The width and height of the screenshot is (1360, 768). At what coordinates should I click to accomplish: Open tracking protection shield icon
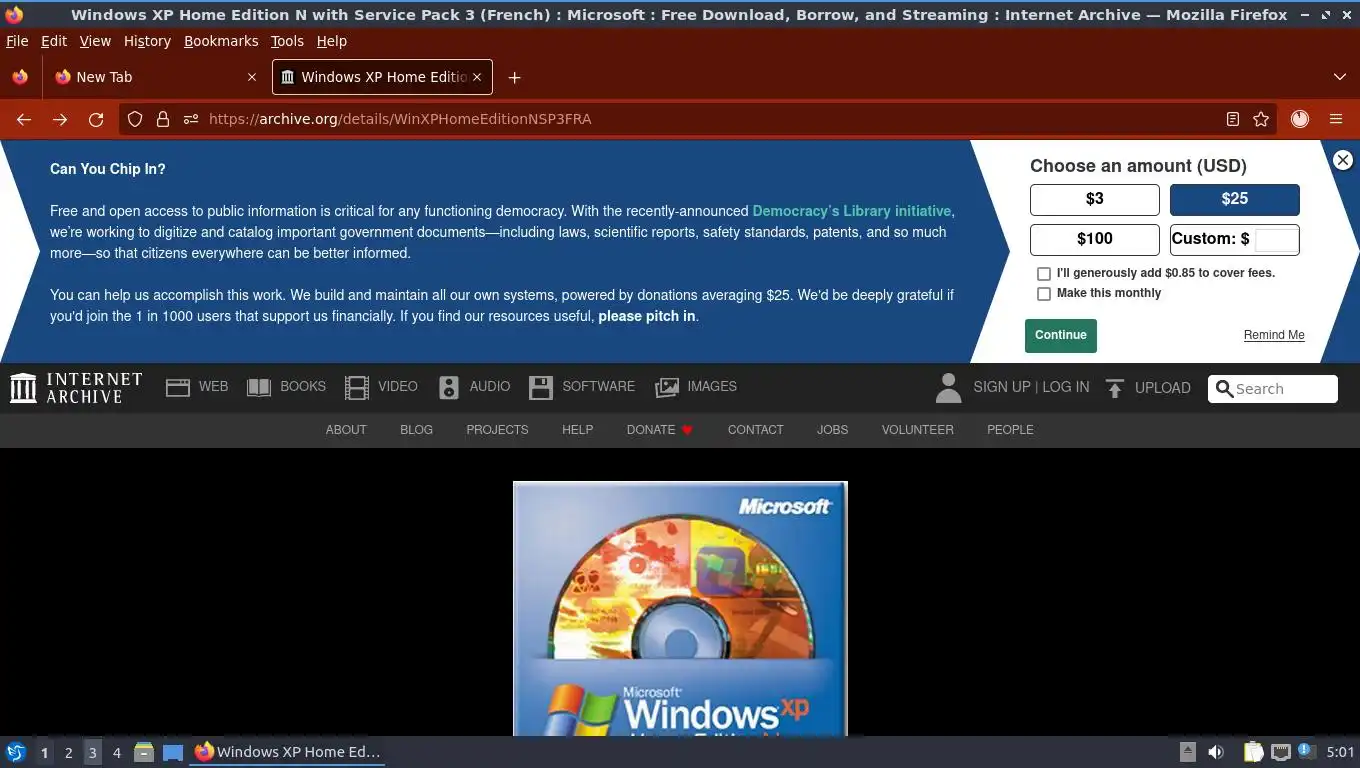tap(135, 119)
